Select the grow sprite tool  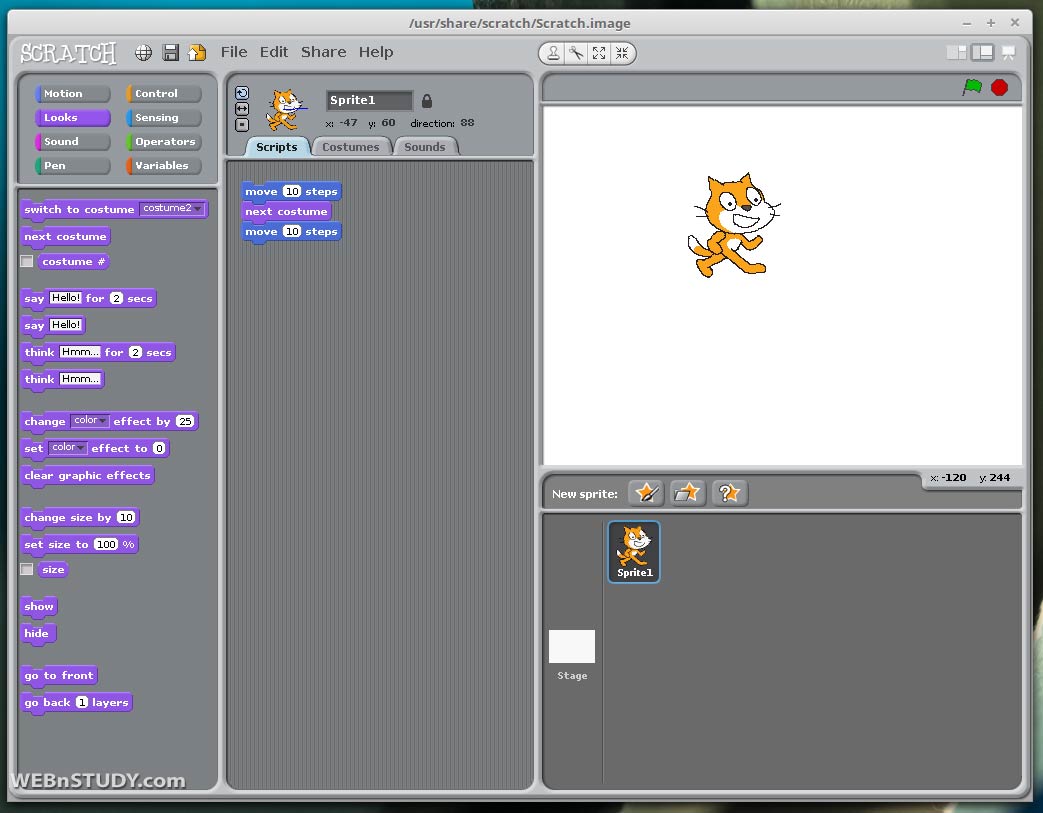tap(599, 53)
